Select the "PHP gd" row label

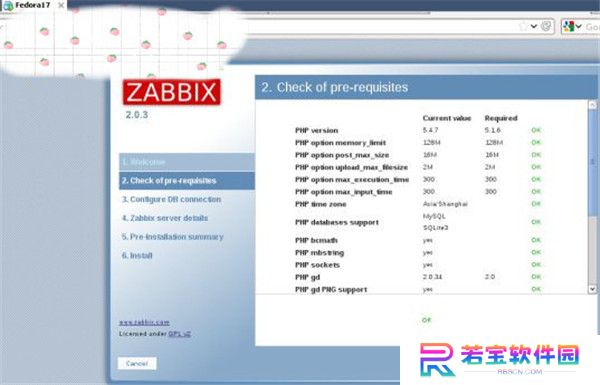click(x=307, y=277)
